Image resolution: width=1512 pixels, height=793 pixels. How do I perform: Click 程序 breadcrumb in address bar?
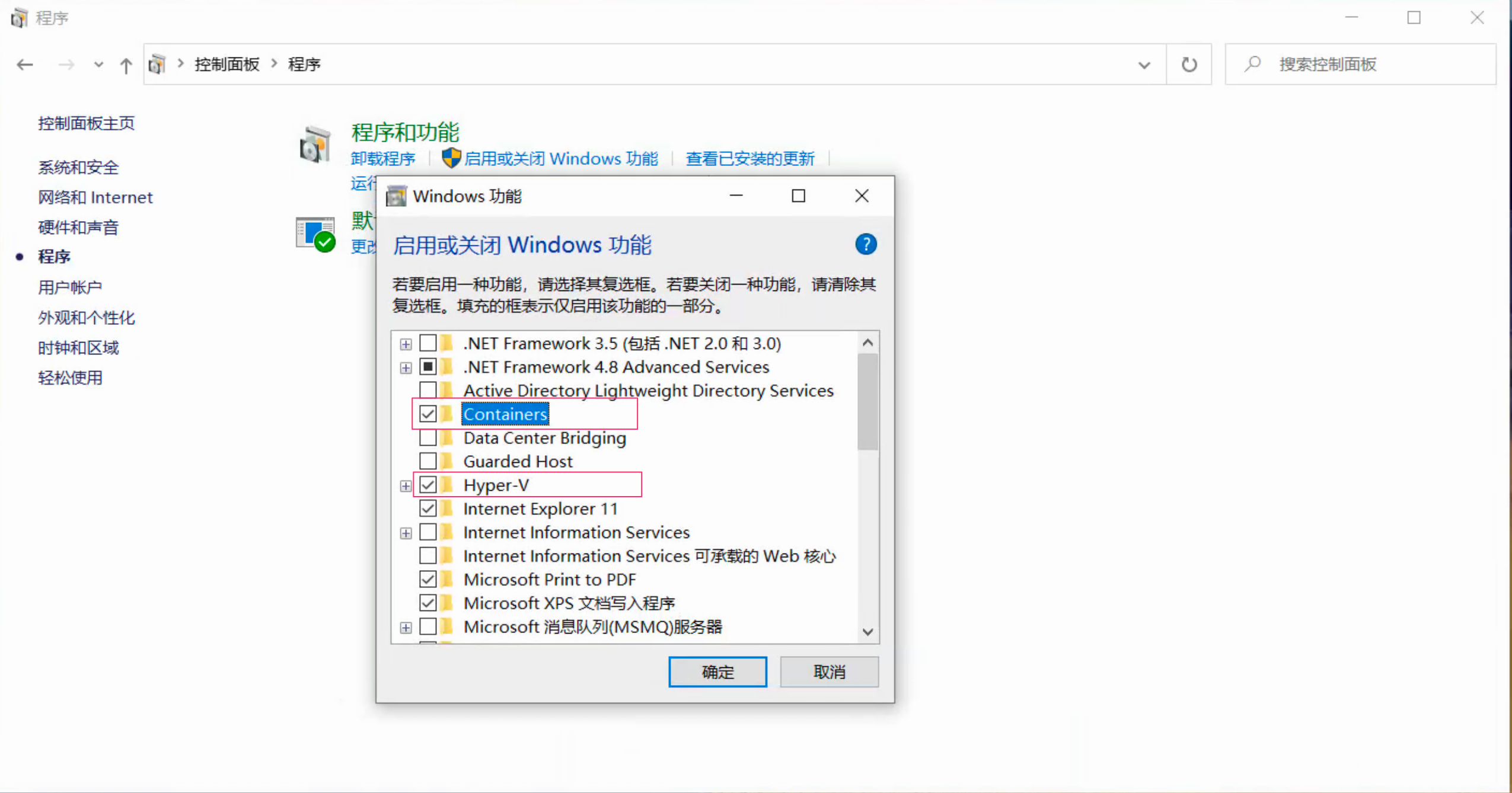[x=304, y=64]
